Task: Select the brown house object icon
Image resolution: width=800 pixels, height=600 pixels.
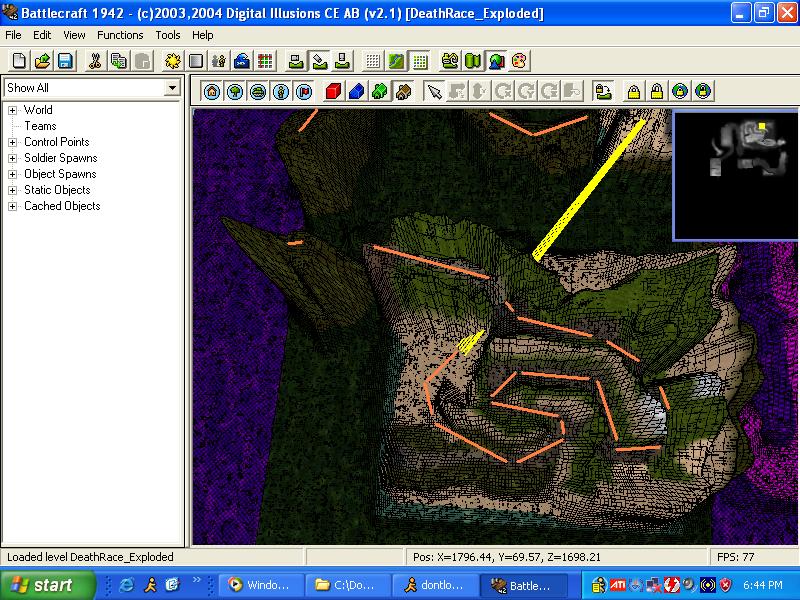Action: click(403, 92)
